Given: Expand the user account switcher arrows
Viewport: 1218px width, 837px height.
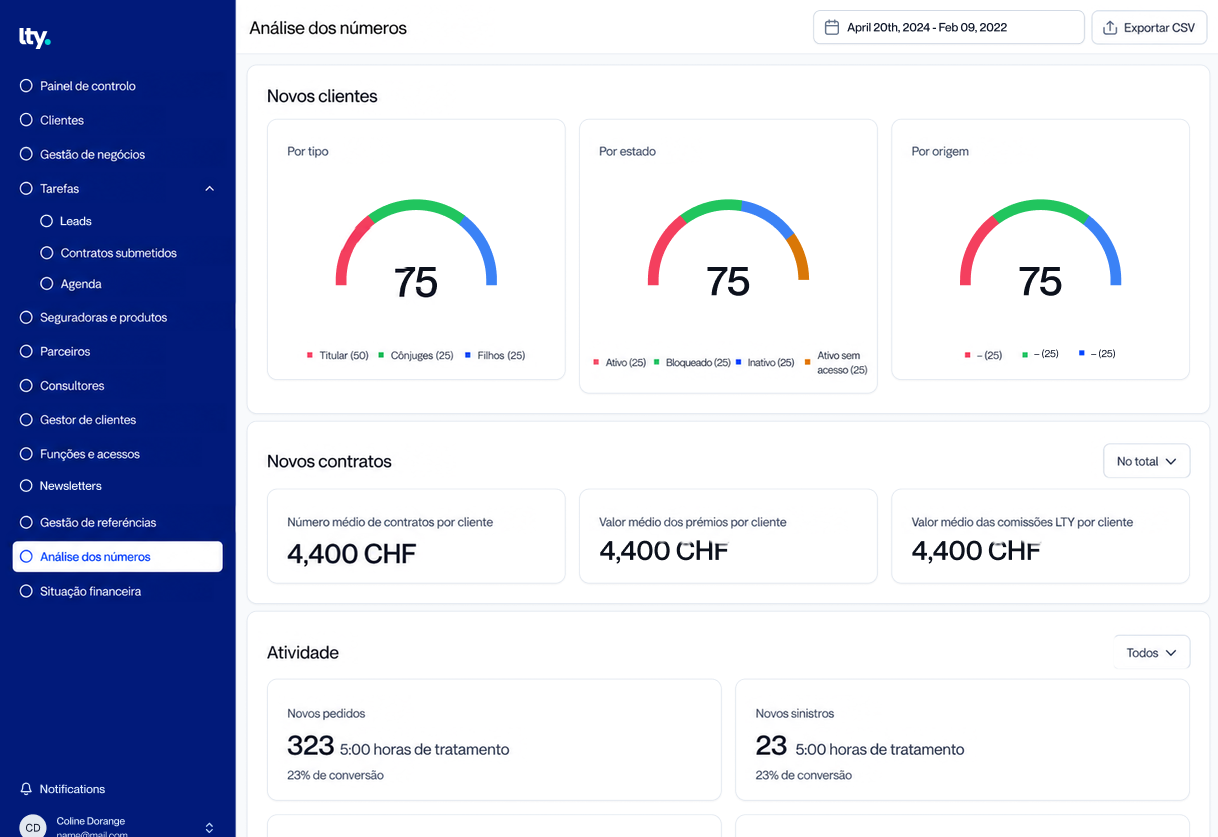Looking at the screenshot, I should pos(209,828).
